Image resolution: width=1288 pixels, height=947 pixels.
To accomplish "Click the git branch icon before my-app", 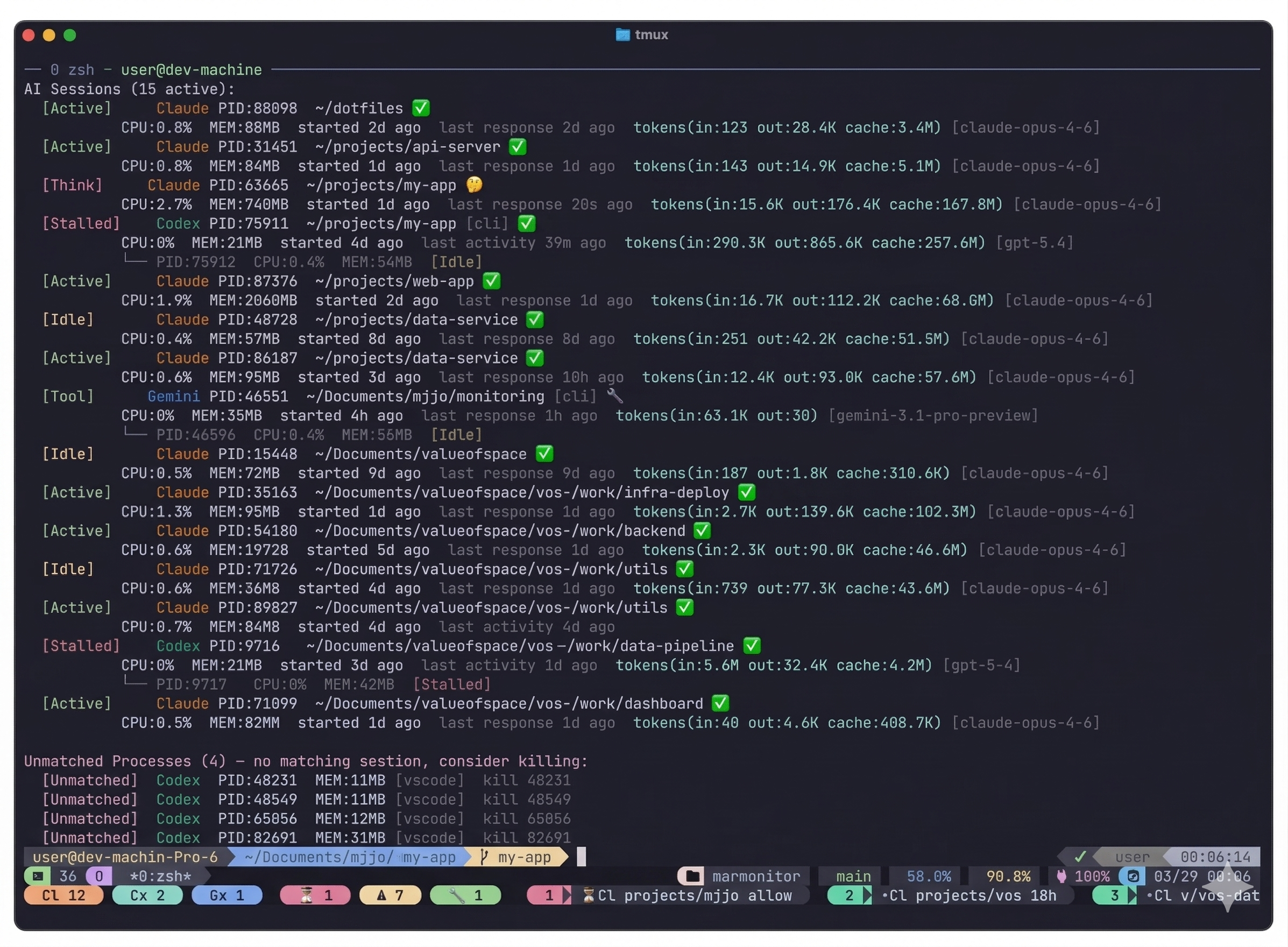I will pyautogui.click(x=485, y=857).
